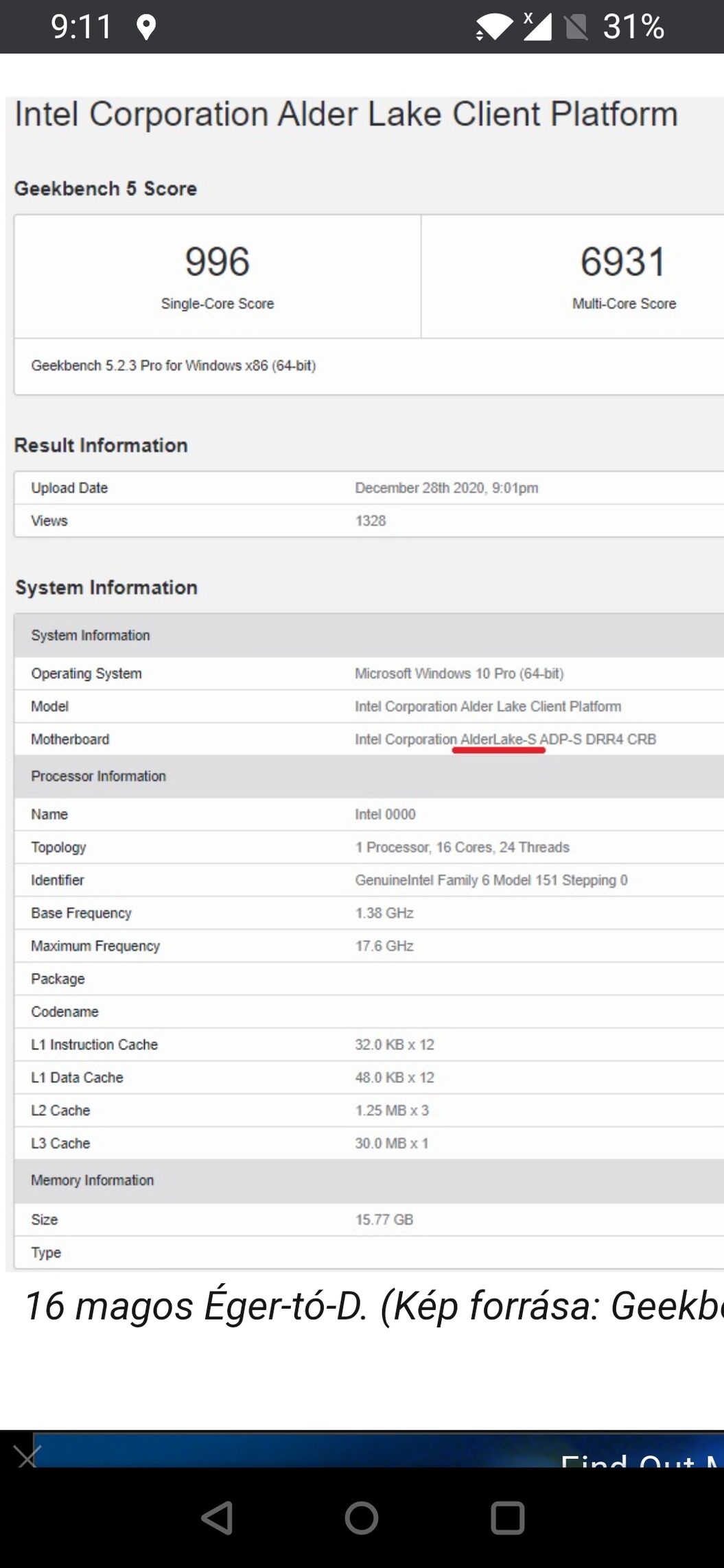Tap L2 cache value 1.25 MB x 3
The image size is (724, 1568).
pyautogui.click(x=392, y=1110)
